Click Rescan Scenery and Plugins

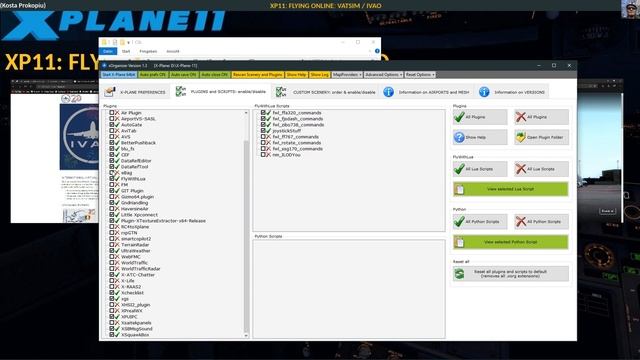(x=257, y=75)
